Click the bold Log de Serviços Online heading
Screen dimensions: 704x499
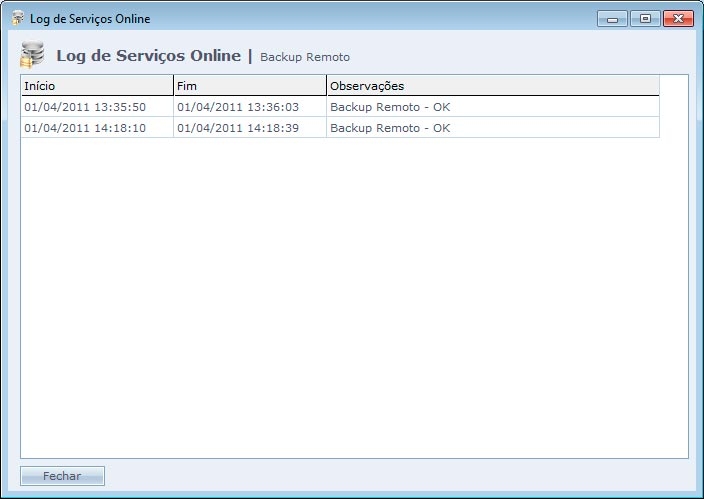coord(148,56)
